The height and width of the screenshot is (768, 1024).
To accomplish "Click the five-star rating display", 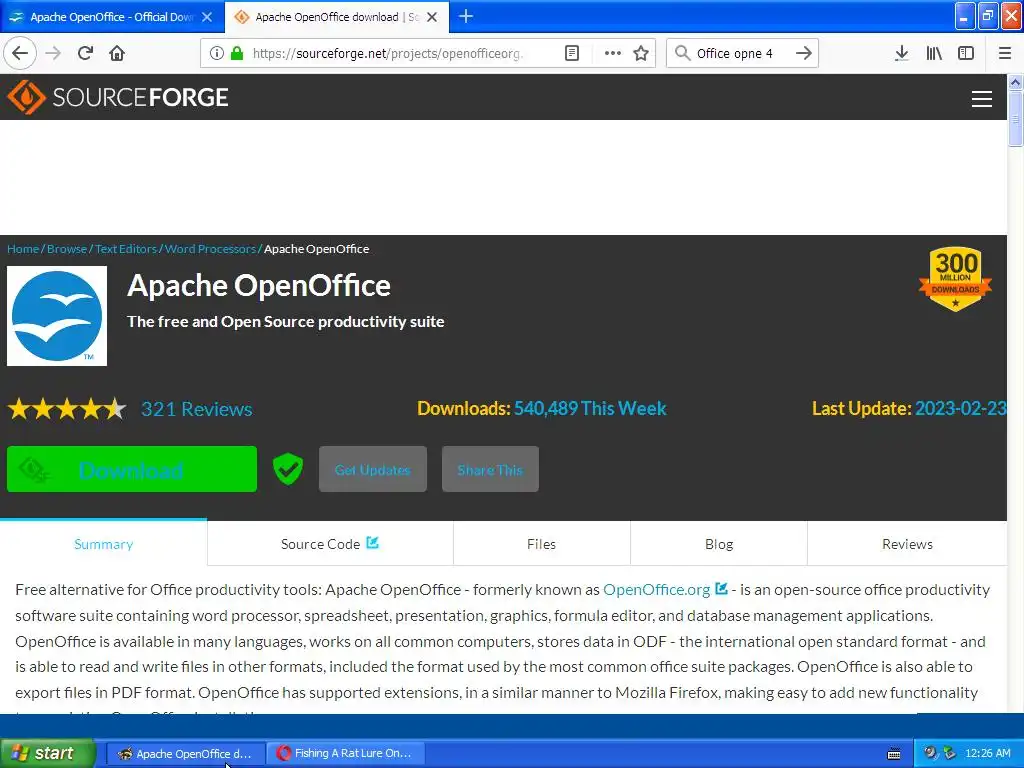I will click(67, 409).
